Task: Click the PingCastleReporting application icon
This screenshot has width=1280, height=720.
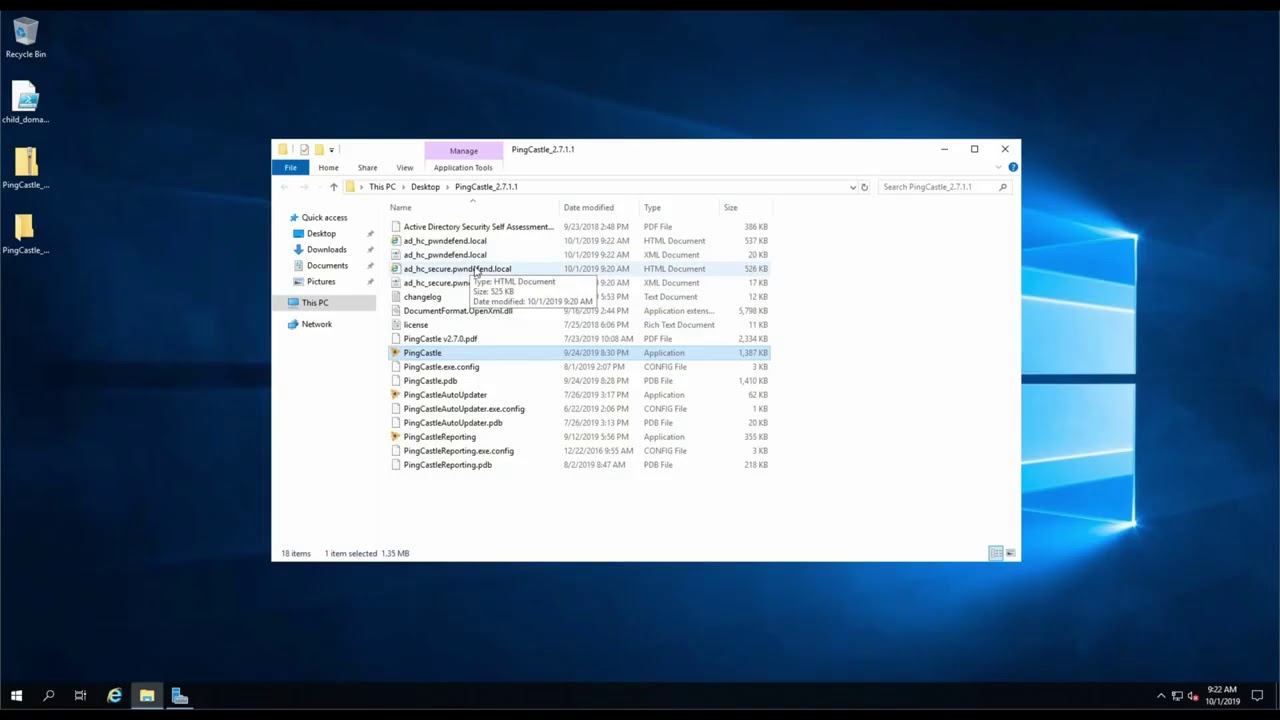Action: click(x=396, y=437)
